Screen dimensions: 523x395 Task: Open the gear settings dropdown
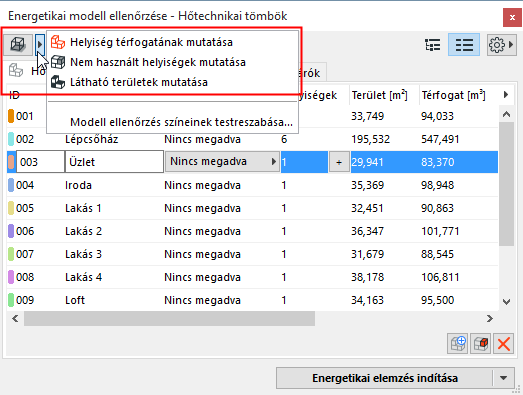[x=501, y=44]
